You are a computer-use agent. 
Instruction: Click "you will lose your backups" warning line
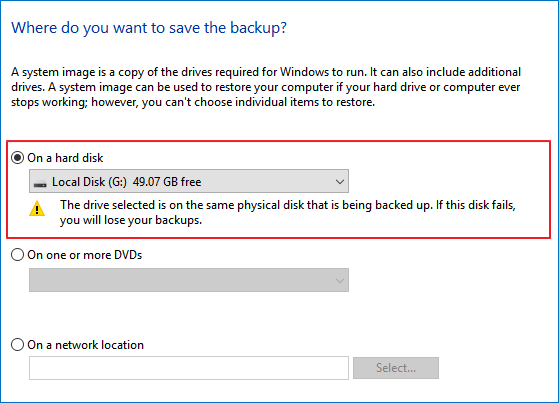coord(131,220)
